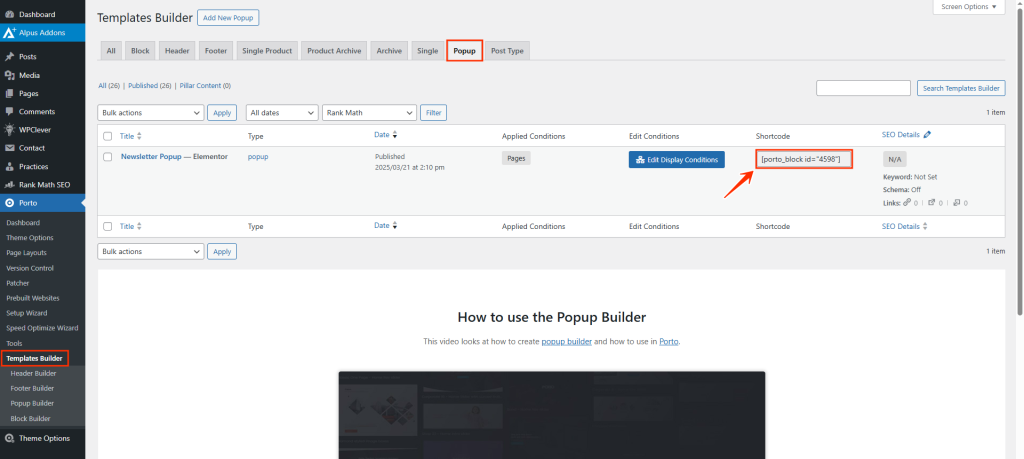Open Media library icon in sidebar
The width and height of the screenshot is (1024, 459).
coord(9,75)
